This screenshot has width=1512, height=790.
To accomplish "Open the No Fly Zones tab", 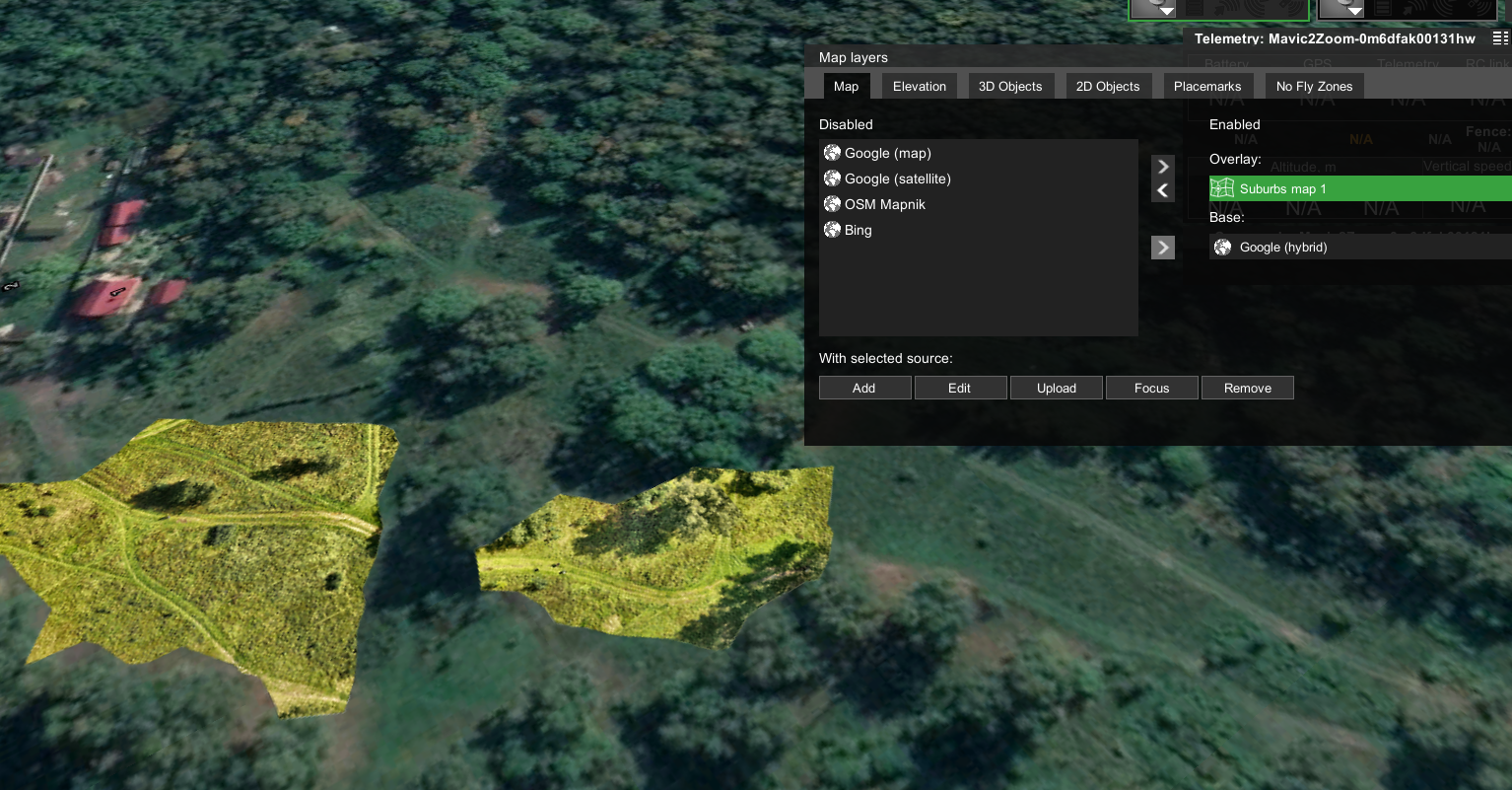I will (1315, 86).
